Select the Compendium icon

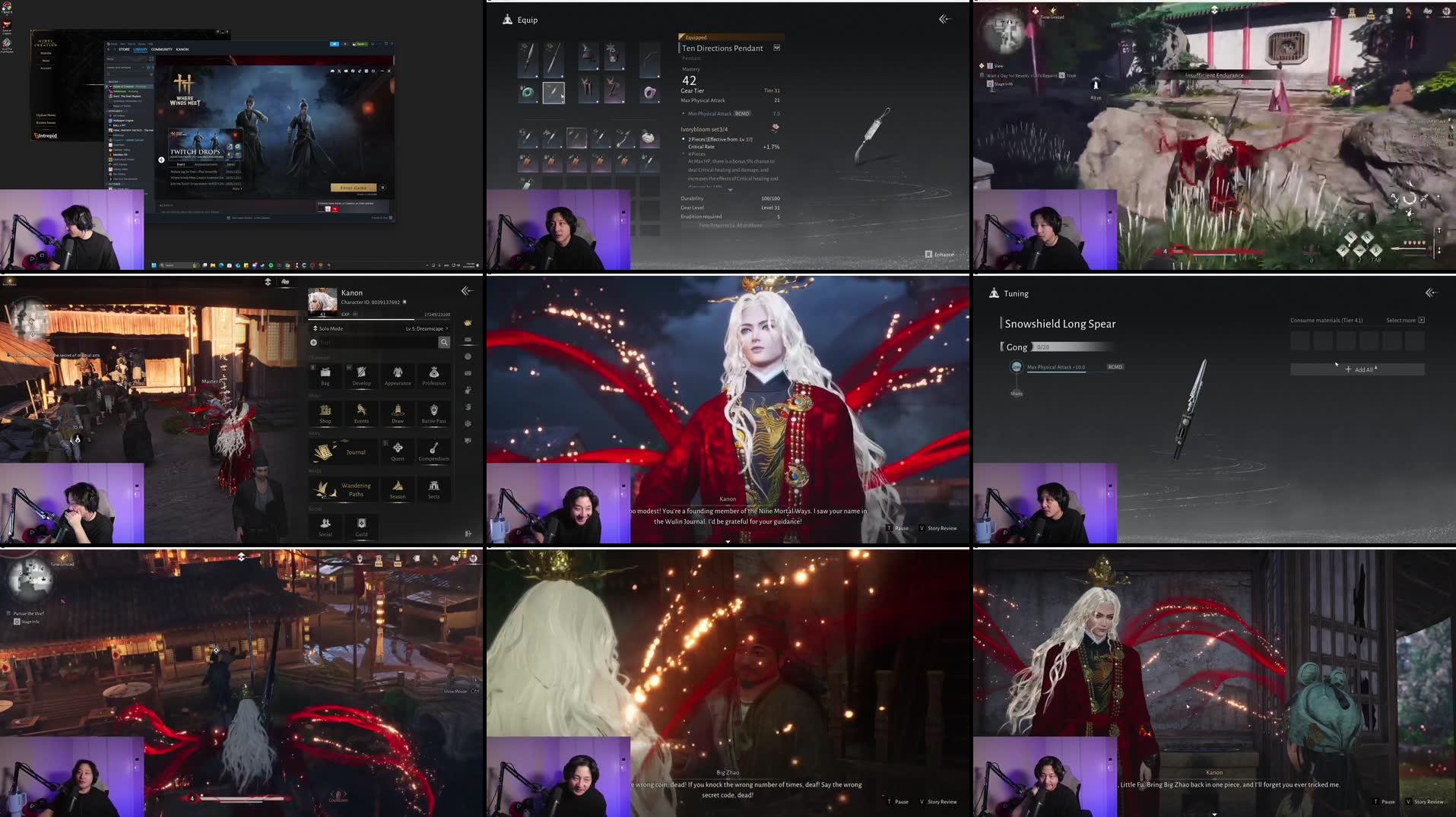[434, 452]
